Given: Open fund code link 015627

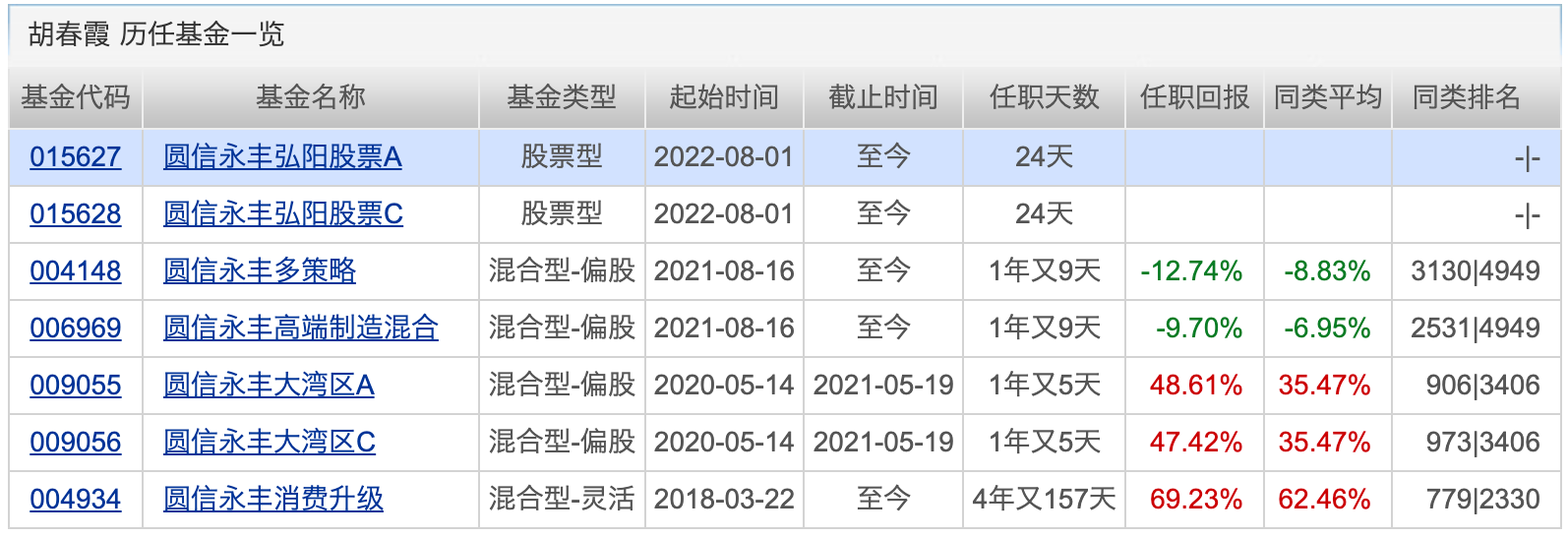Looking at the screenshot, I should 76,157.
